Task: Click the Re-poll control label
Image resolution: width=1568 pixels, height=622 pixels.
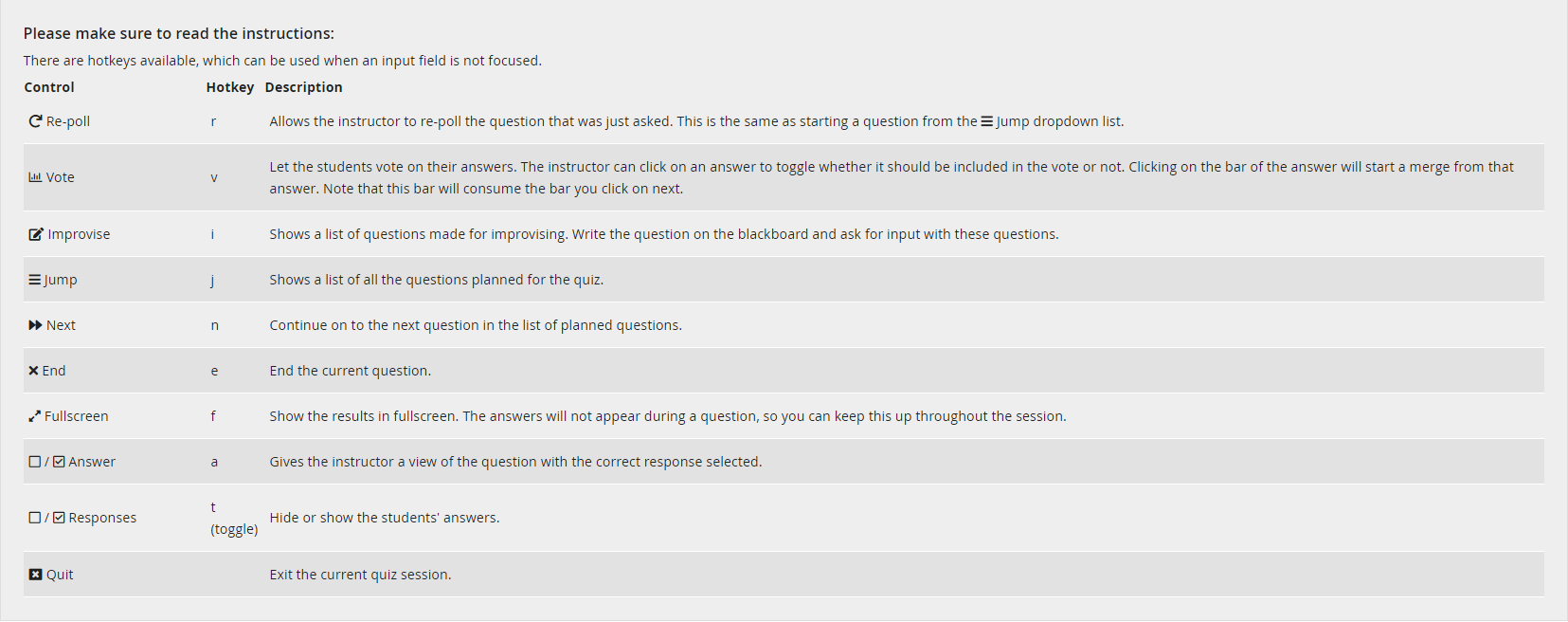Action: [68, 121]
